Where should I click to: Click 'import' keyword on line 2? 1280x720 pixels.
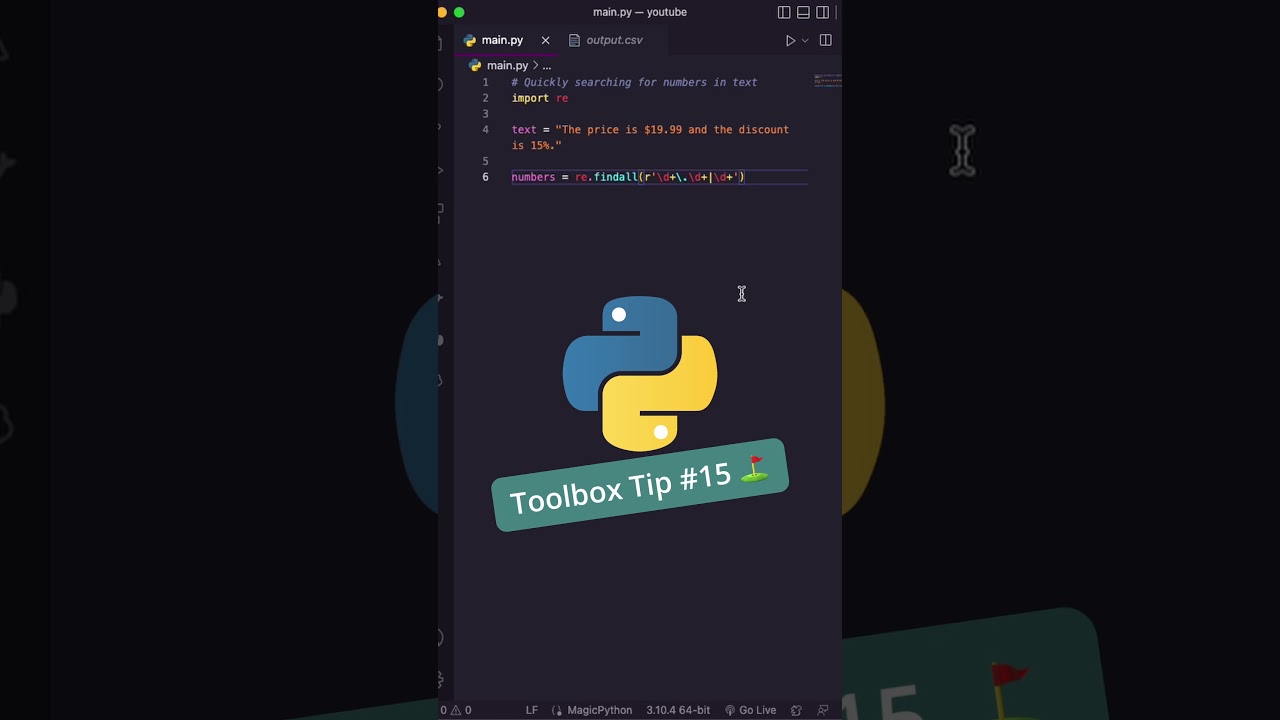coord(530,98)
